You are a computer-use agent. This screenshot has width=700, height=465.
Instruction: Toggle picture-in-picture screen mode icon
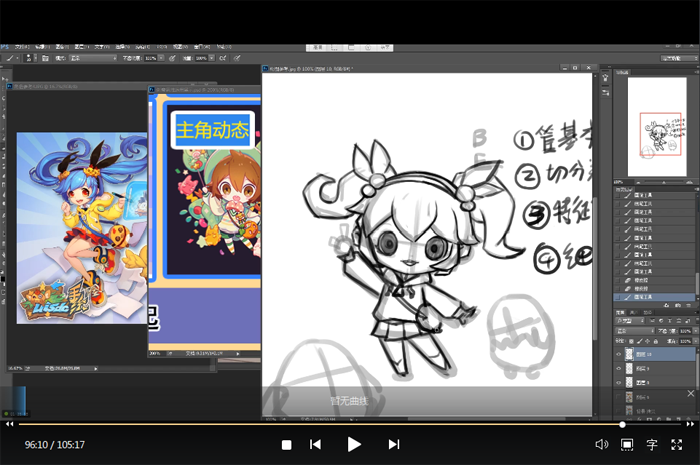click(x=627, y=444)
